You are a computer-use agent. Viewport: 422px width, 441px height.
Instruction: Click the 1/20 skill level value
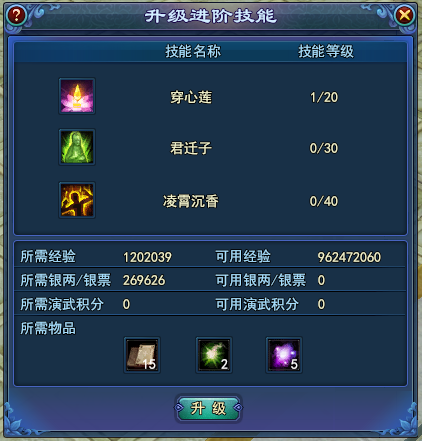[x=324, y=97]
